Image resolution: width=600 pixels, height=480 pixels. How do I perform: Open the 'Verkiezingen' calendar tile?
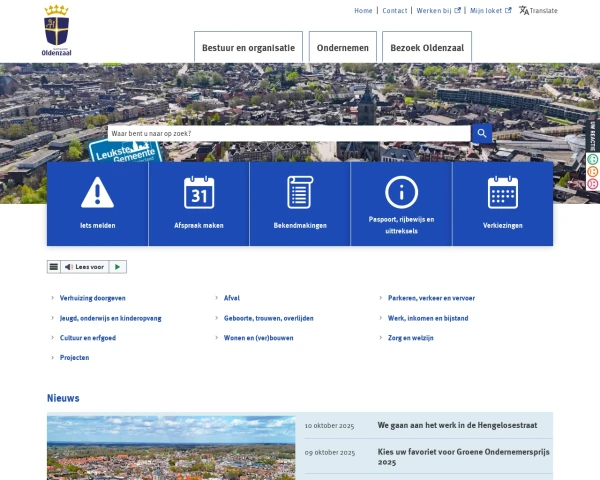503,203
